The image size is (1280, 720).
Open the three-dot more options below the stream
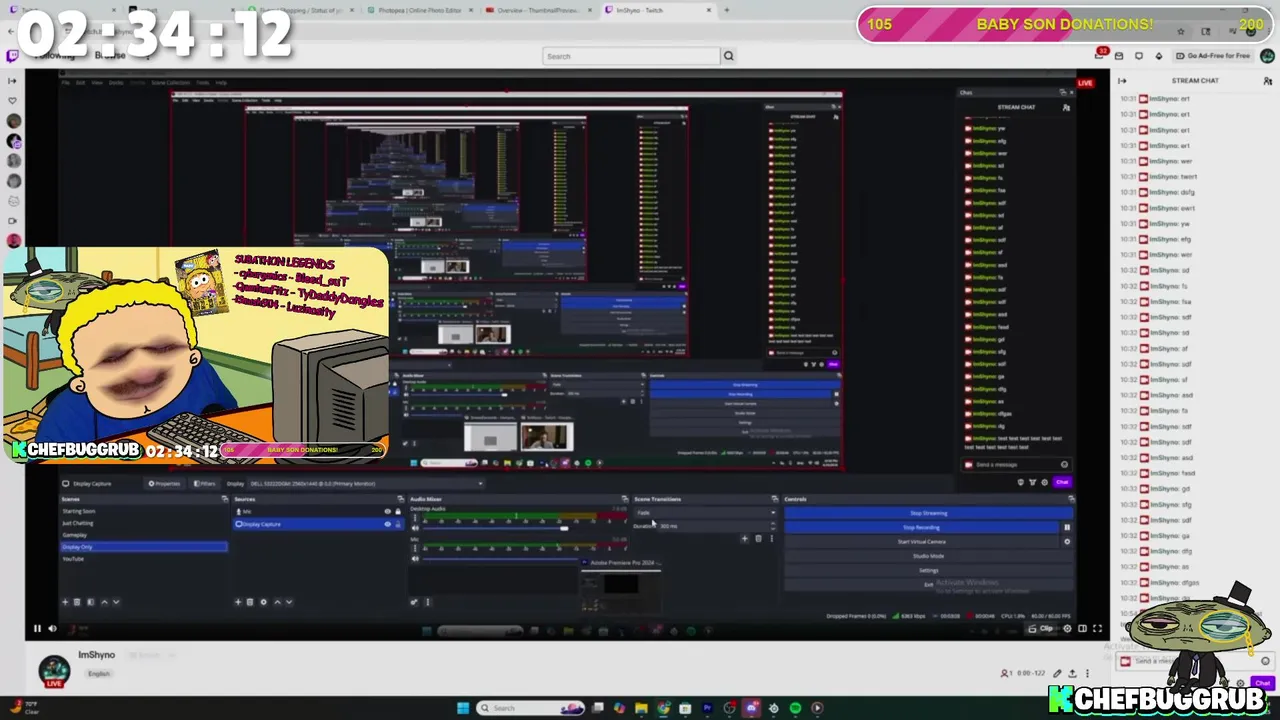pyautogui.click(x=1087, y=673)
